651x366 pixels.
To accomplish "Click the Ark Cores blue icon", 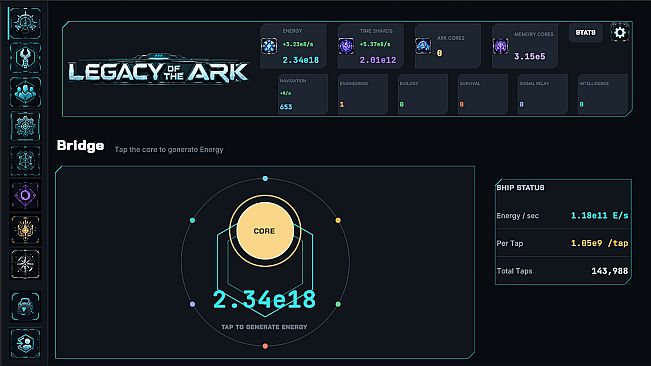I will coord(423,46).
